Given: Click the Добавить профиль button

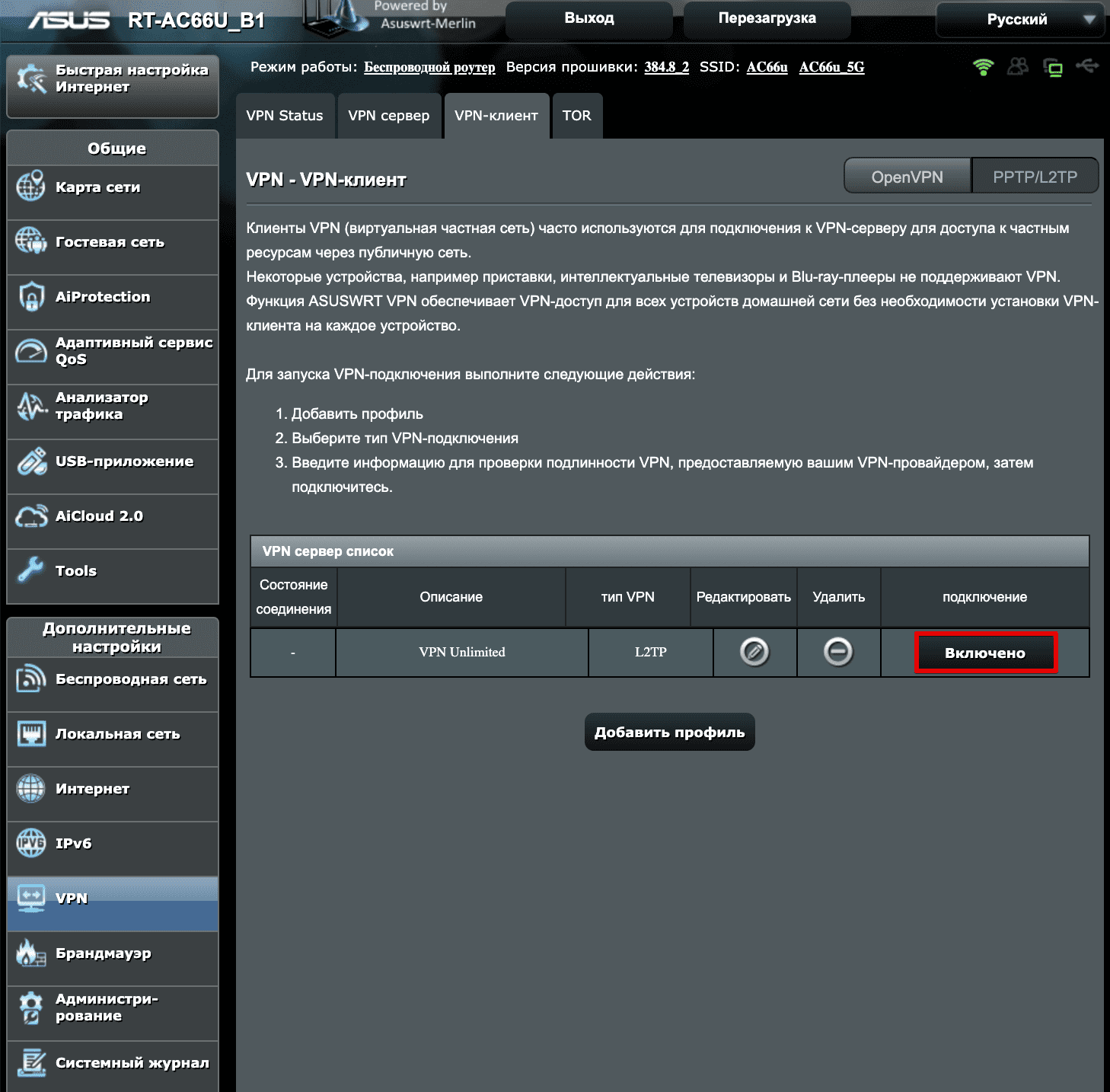Looking at the screenshot, I should 669,732.
